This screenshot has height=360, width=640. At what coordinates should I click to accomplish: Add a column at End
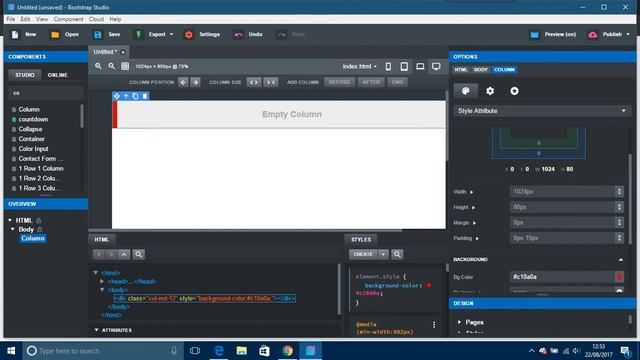(x=397, y=82)
